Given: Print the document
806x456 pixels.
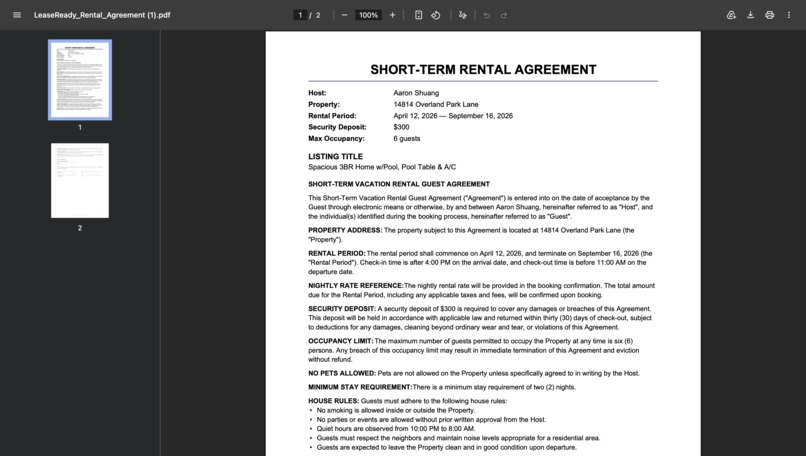Looking at the screenshot, I should pyautogui.click(x=769, y=15).
